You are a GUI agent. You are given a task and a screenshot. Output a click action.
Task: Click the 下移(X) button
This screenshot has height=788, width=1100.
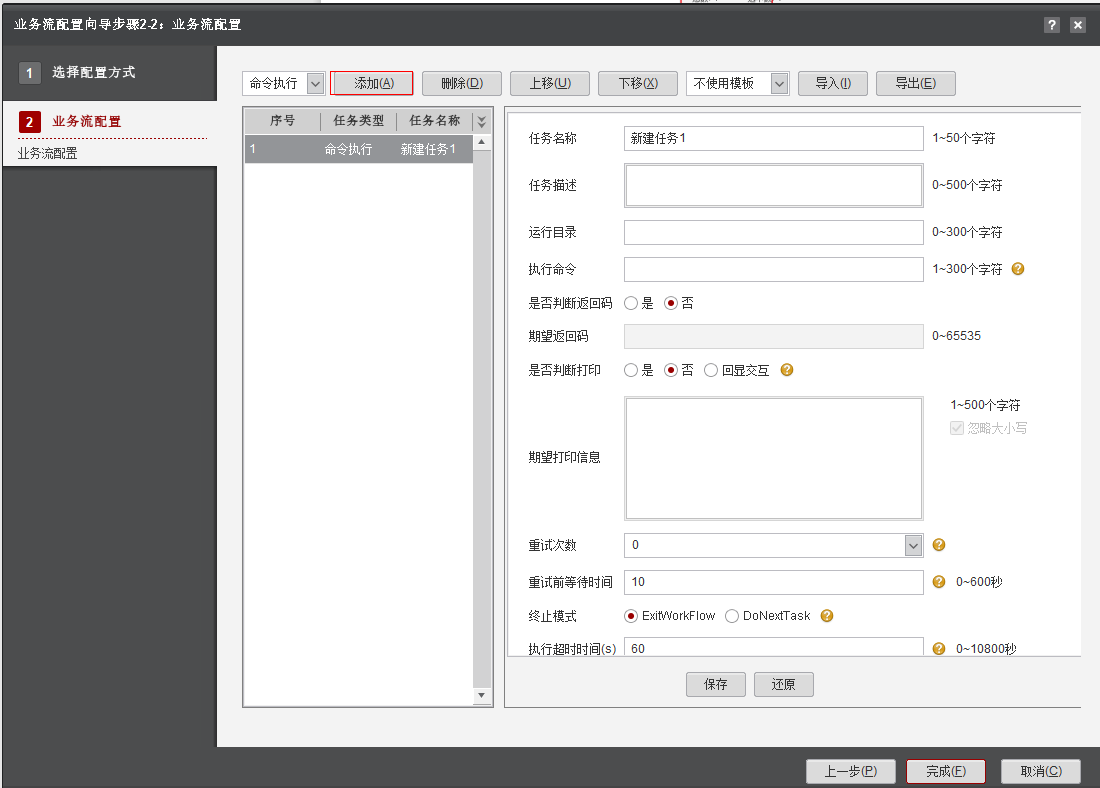point(638,84)
